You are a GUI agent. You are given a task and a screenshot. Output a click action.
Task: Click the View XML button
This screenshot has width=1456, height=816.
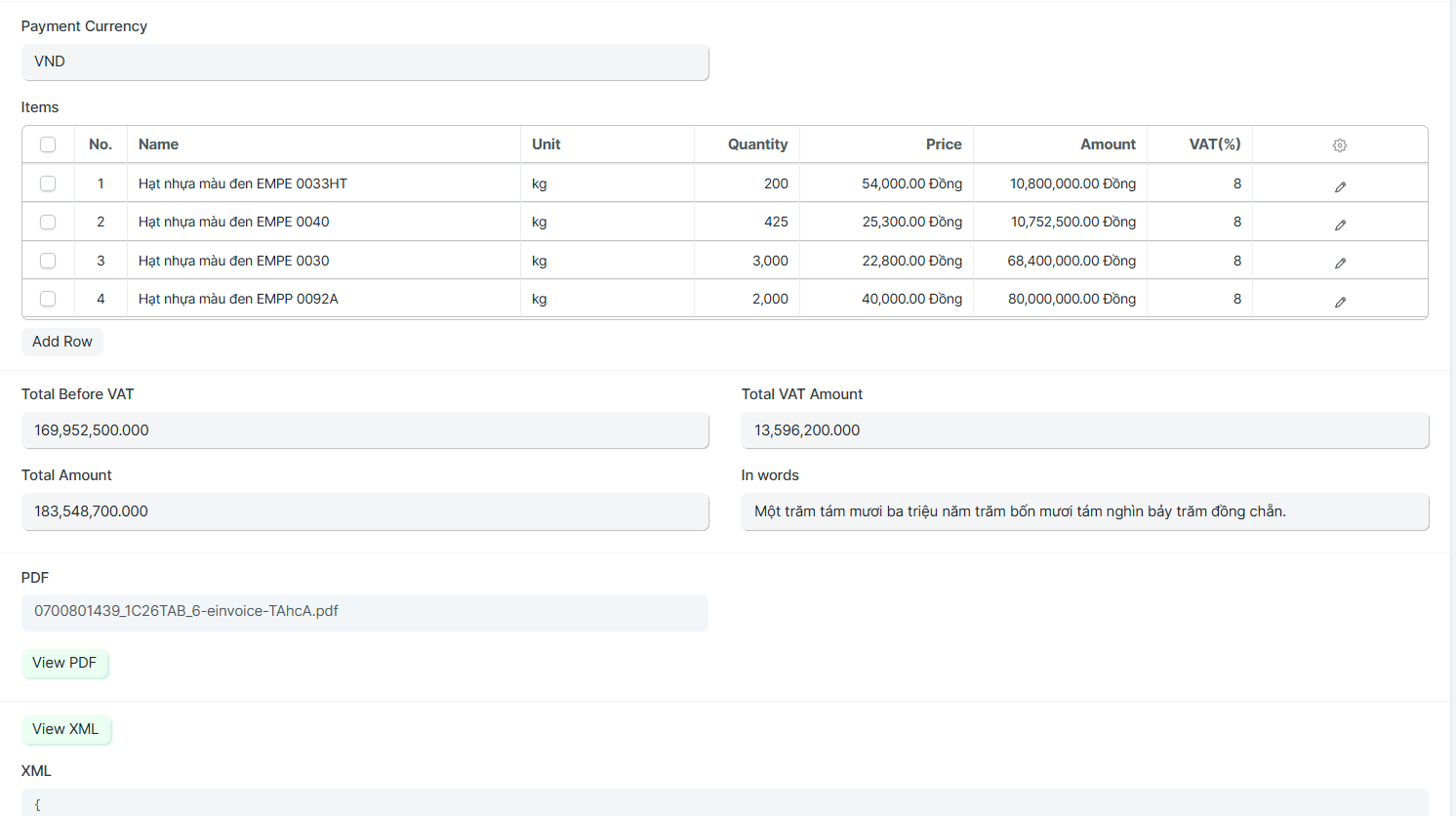(65, 729)
